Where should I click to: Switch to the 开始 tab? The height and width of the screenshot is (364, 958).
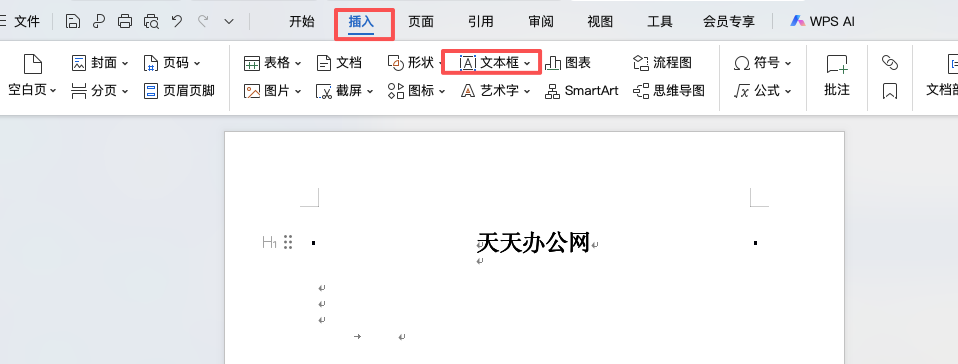click(x=302, y=22)
